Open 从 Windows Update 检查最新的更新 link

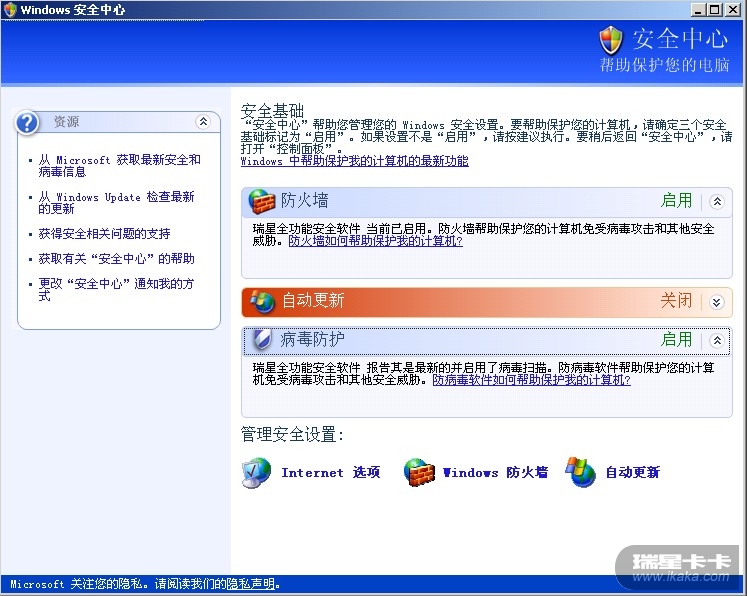pos(117,202)
